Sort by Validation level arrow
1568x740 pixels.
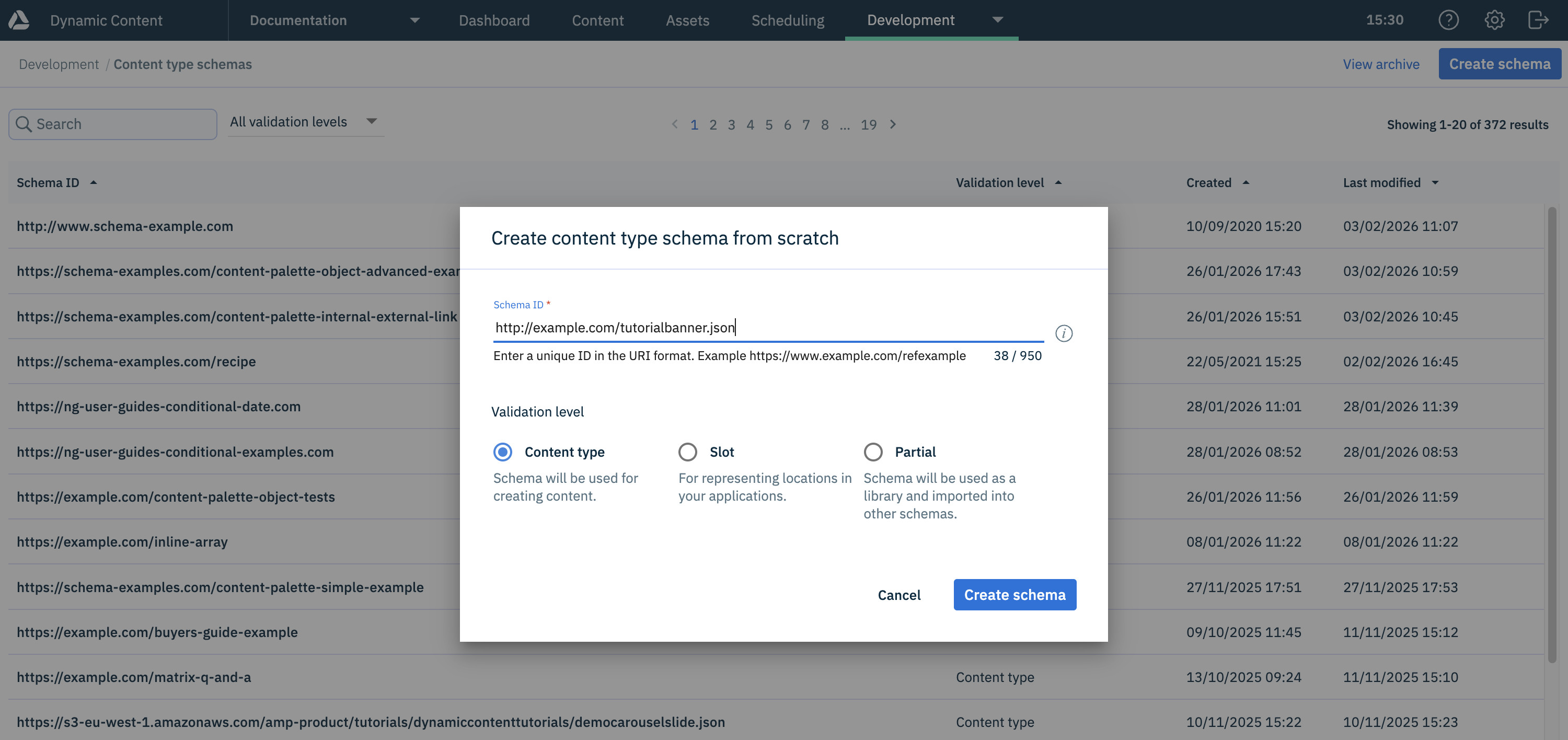click(1058, 182)
